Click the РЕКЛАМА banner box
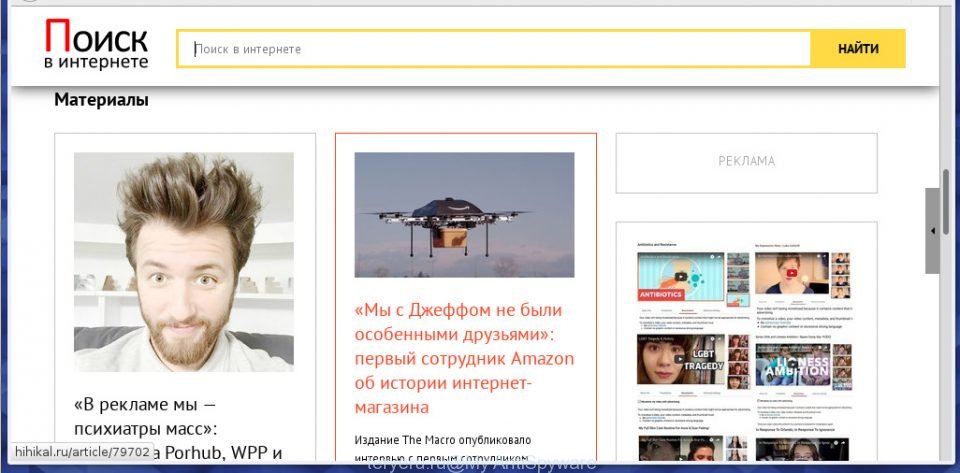Viewport: 960px width, 473px height. (x=746, y=163)
